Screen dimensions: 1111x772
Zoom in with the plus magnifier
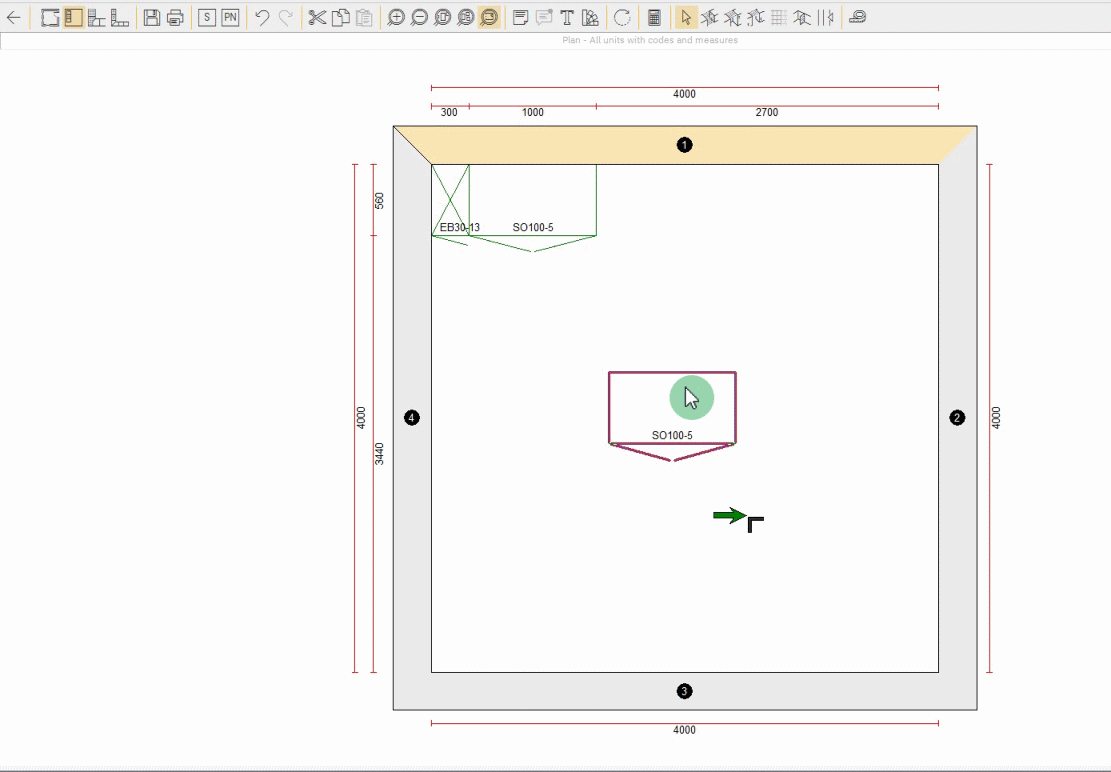pyautogui.click(x=396, y=17)
